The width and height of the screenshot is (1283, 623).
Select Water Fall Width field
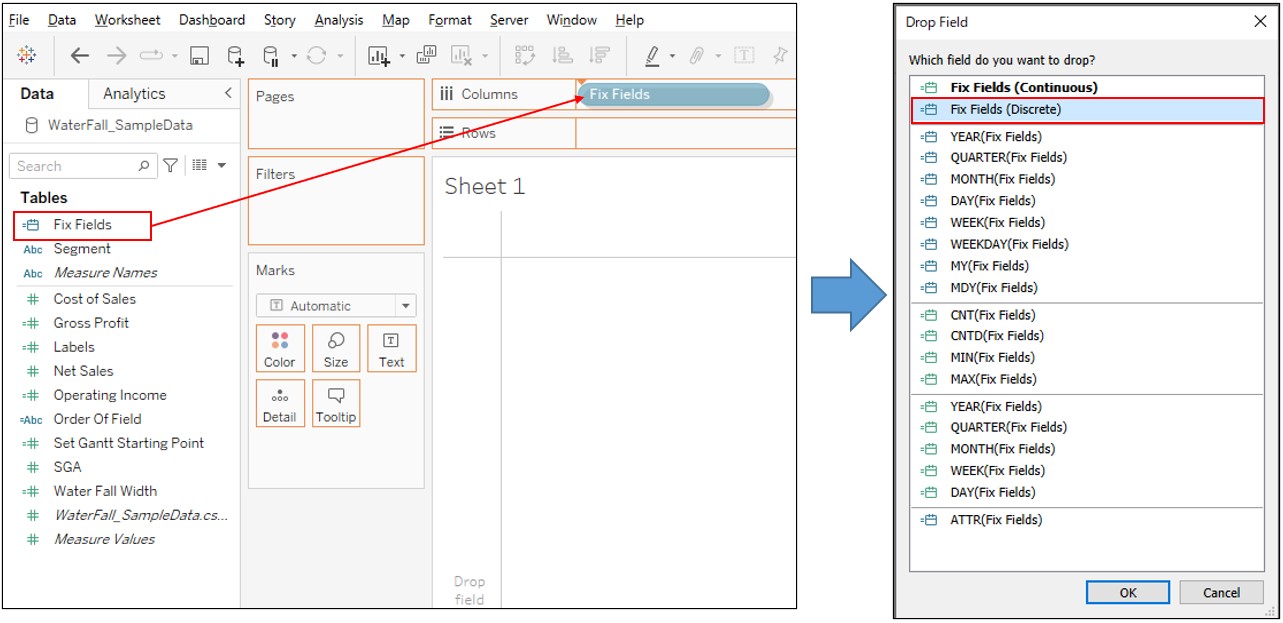pyautogui.click(x=105, y=490)
